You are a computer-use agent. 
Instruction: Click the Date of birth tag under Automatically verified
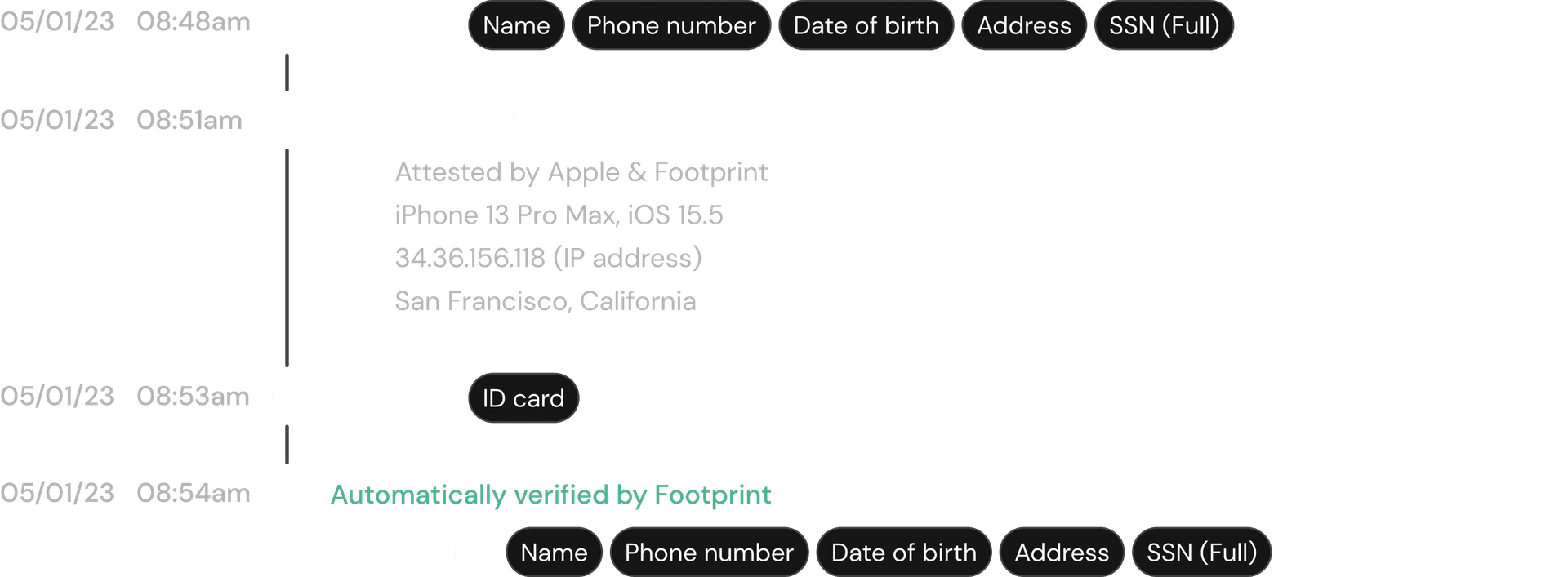(904, 553)
